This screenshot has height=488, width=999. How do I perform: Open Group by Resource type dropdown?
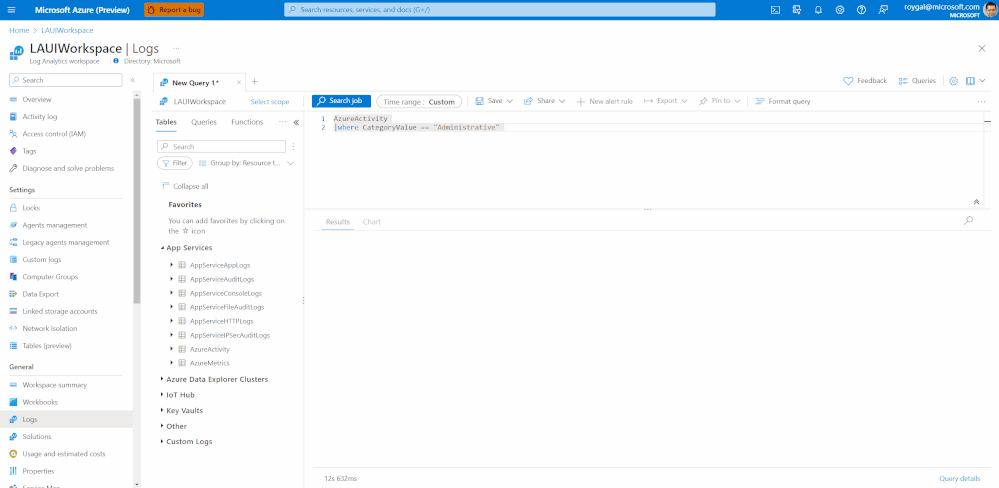pyautogui.click(x=246, y=163)
